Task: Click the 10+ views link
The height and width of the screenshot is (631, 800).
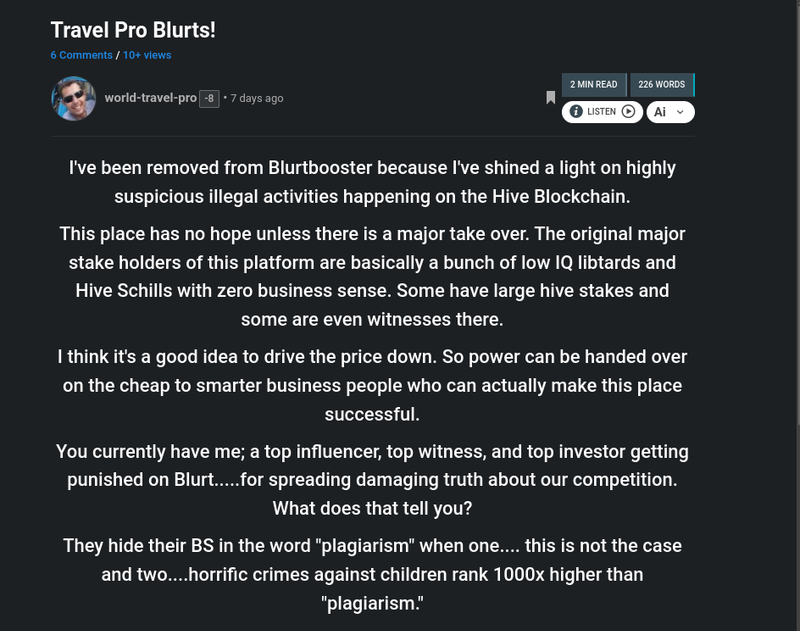Action: (147, 55)
